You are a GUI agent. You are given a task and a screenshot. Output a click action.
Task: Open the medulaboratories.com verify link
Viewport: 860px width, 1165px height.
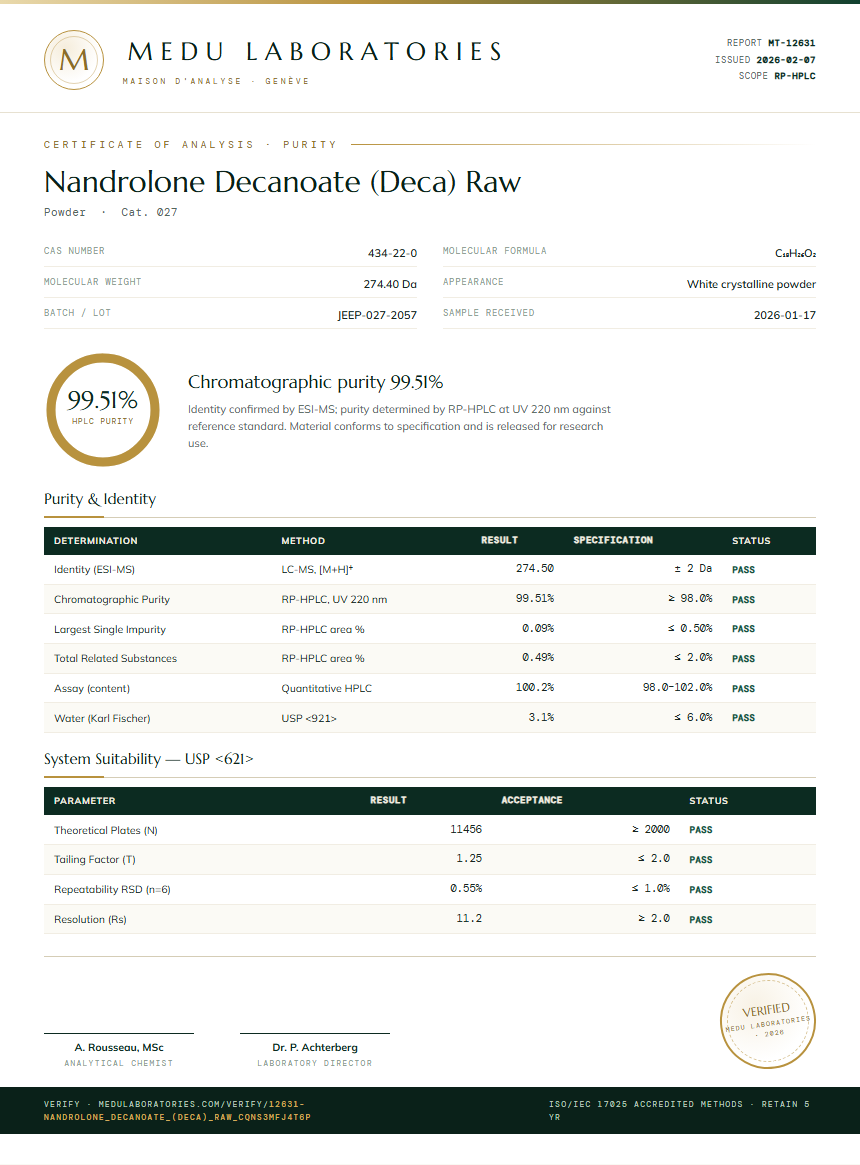coord(177,1110)
